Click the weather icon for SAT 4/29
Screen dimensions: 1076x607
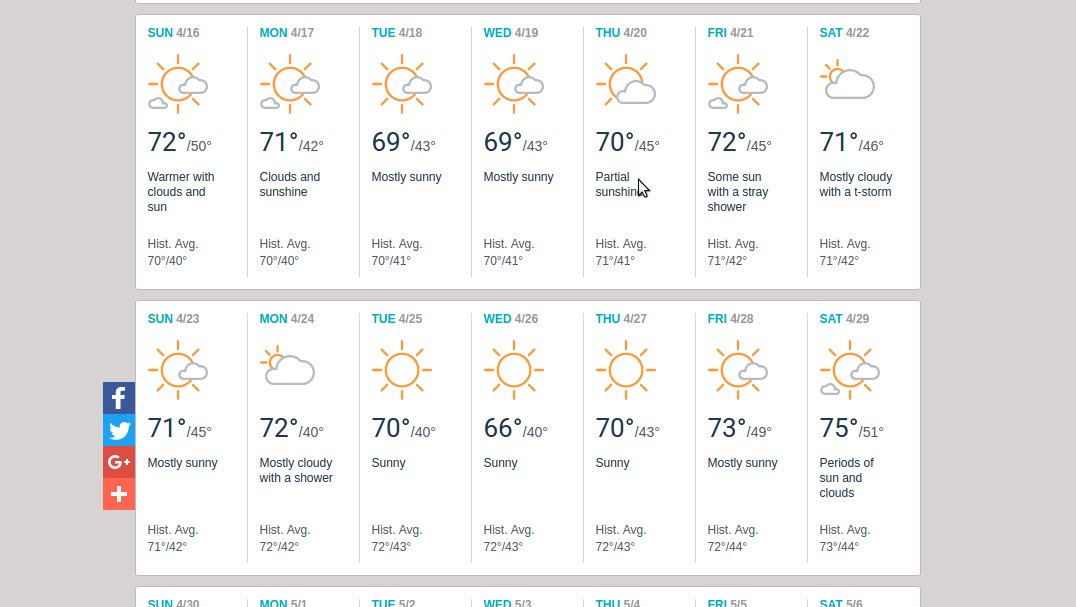(x=850, y=370)
